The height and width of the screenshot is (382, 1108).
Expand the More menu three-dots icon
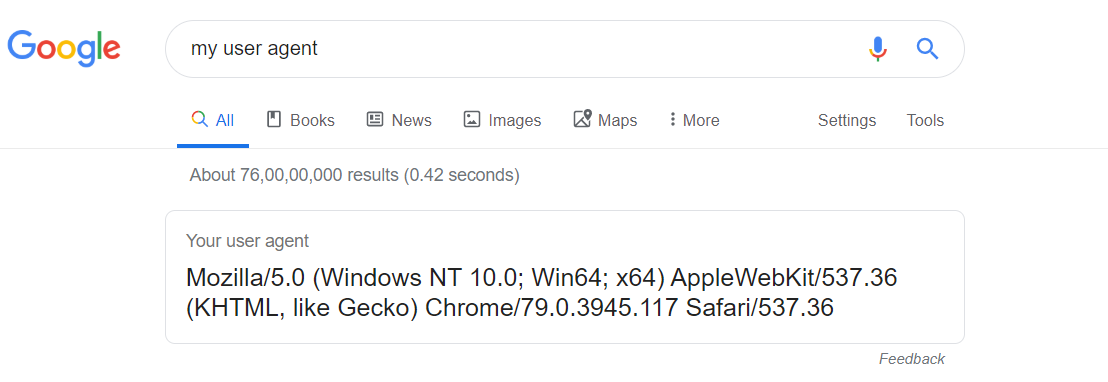tap(673, 119)
